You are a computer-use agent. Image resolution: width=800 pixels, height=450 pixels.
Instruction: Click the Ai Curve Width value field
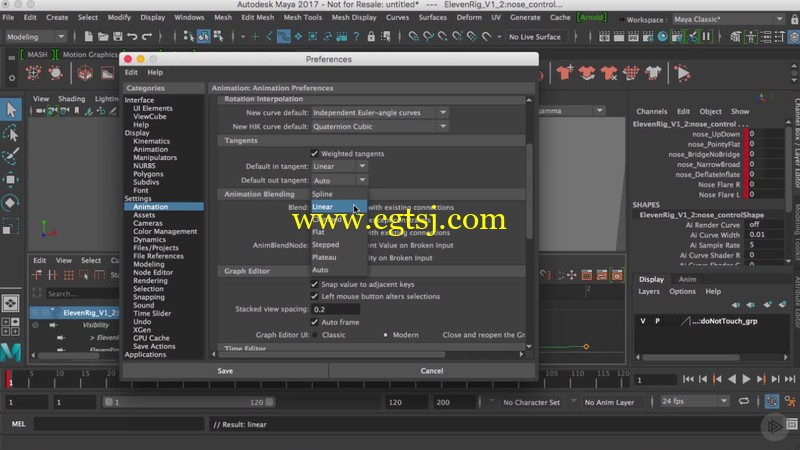click(x=766, y=235)
